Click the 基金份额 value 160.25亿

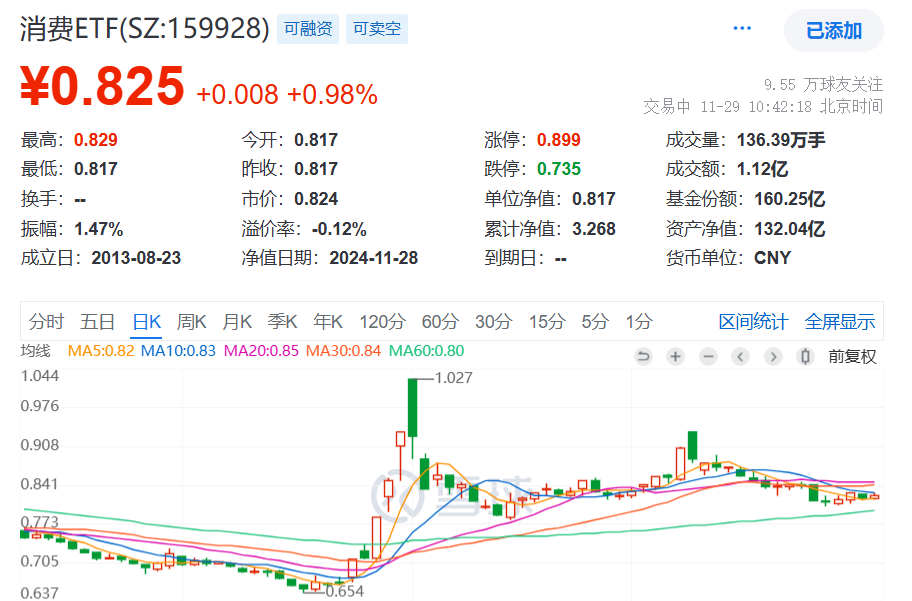point(790,199)
